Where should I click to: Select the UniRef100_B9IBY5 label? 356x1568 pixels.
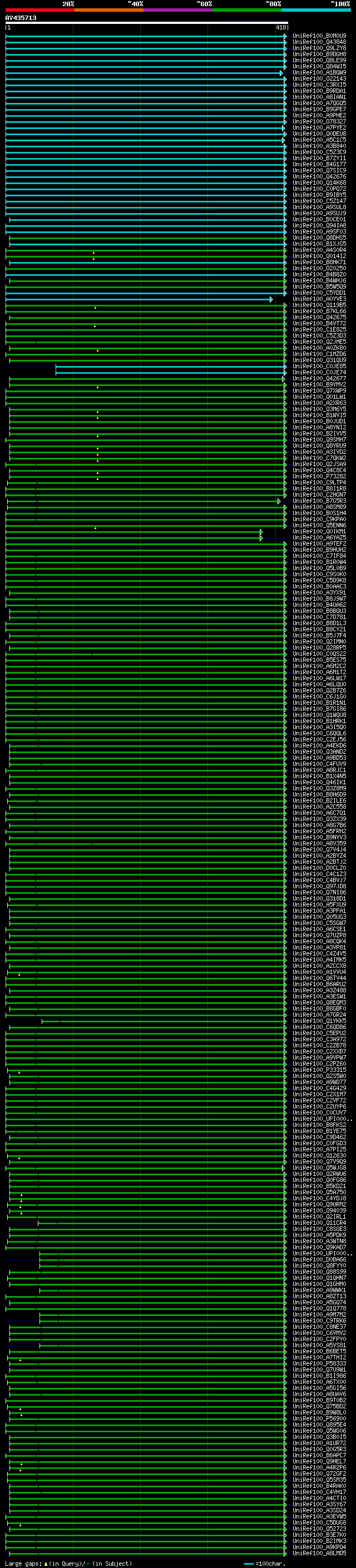coord(319,195)
